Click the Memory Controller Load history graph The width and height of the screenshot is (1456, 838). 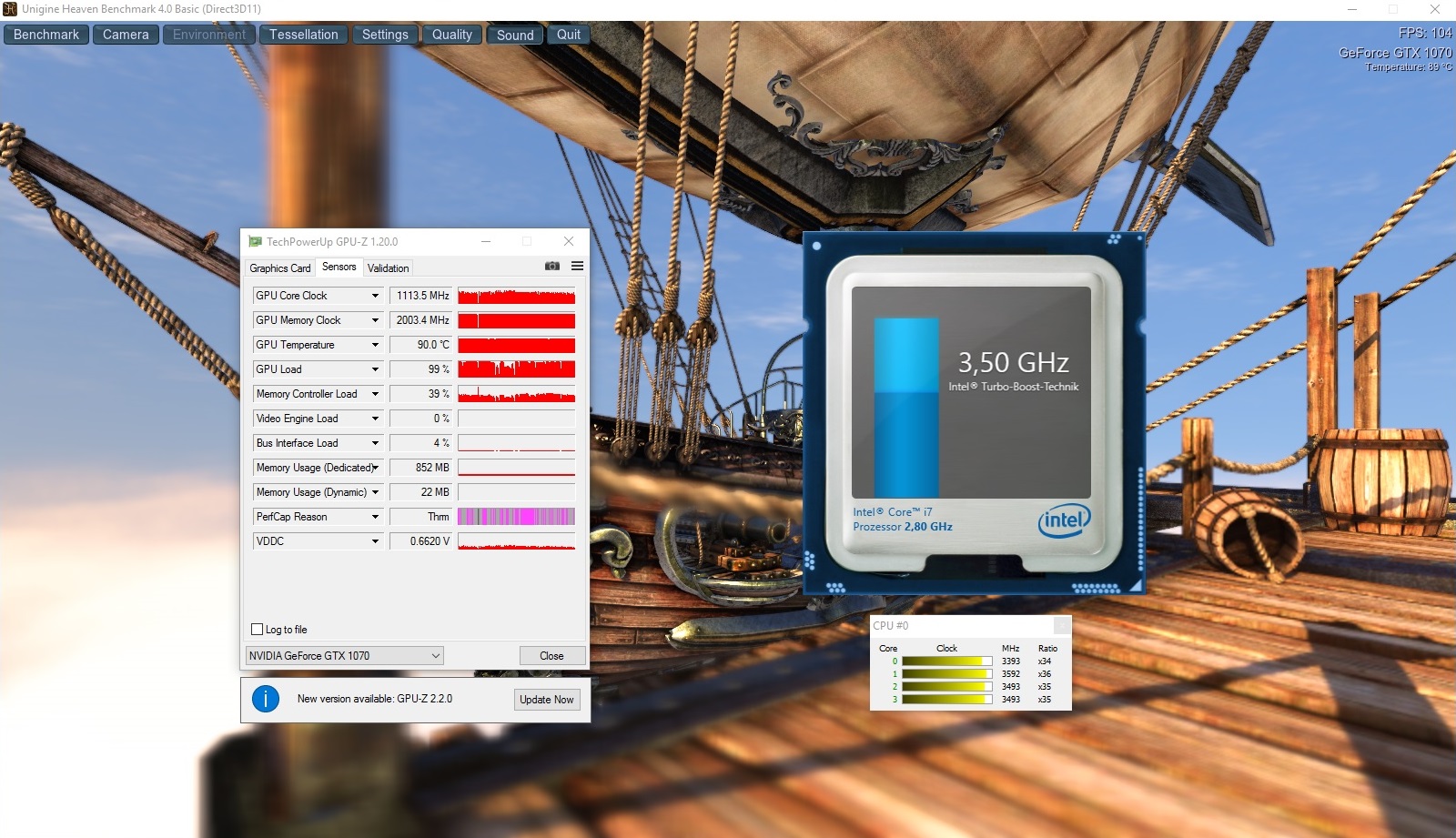pos(517,394)
